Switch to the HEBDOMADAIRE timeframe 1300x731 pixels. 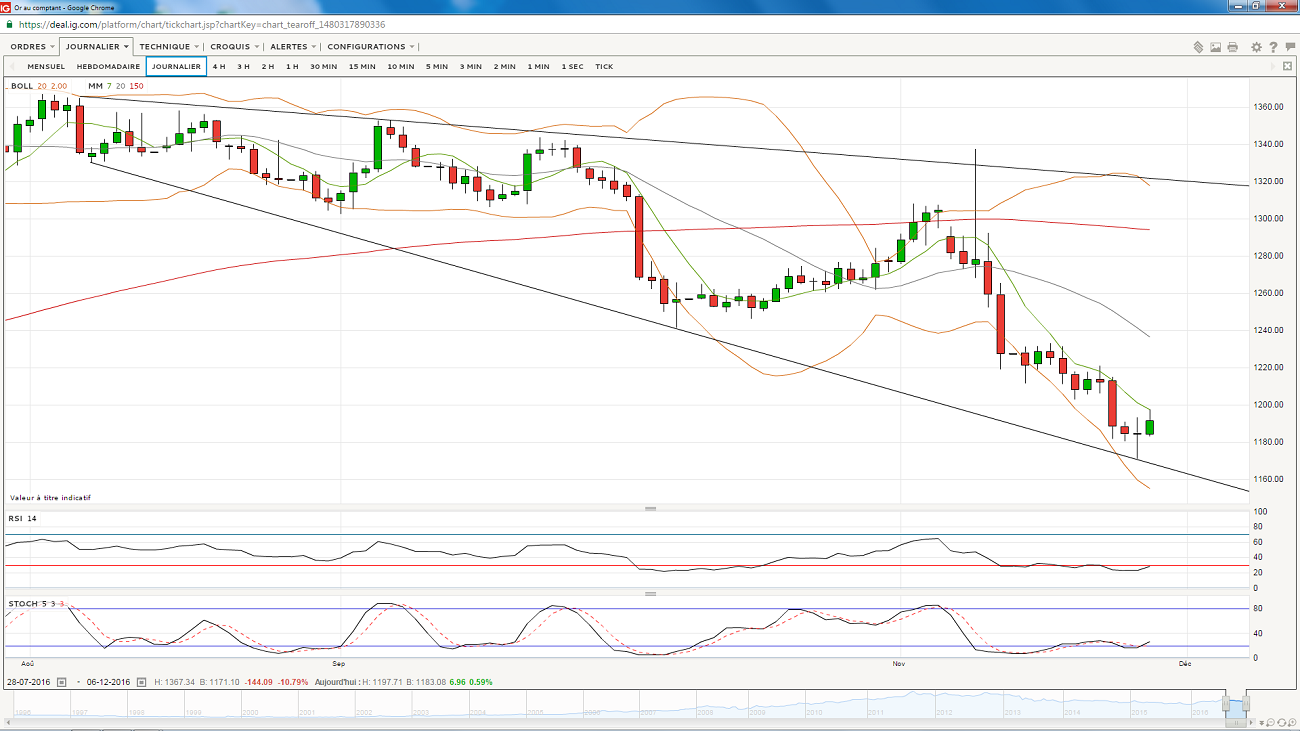point(108,67)
